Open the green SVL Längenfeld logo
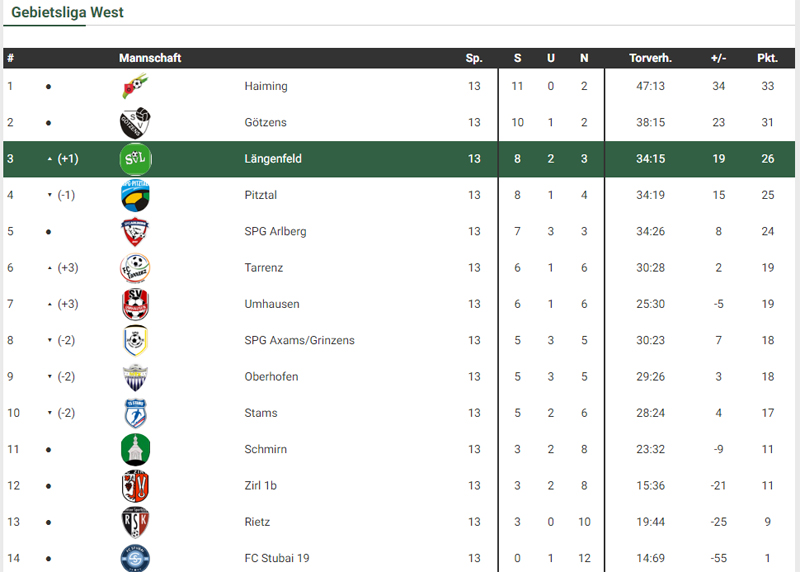 pyautogui.click(x=135, y=159)
